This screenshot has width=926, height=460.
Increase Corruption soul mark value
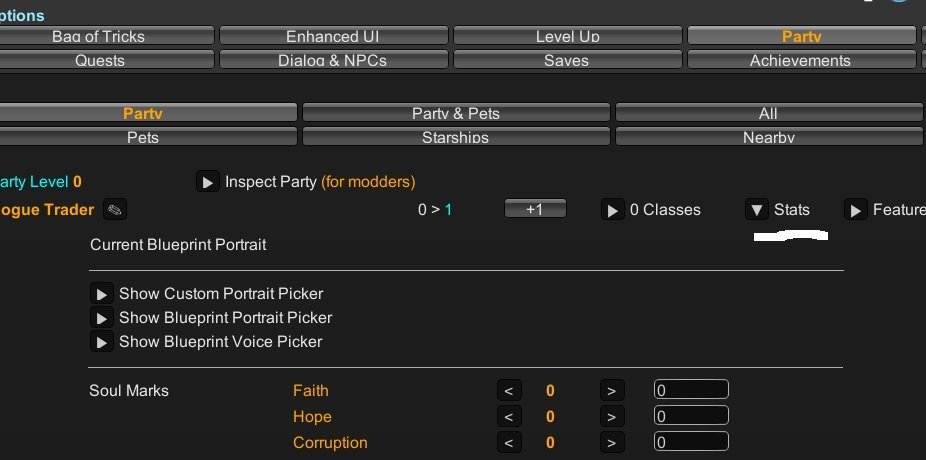(x=611, y=443)
